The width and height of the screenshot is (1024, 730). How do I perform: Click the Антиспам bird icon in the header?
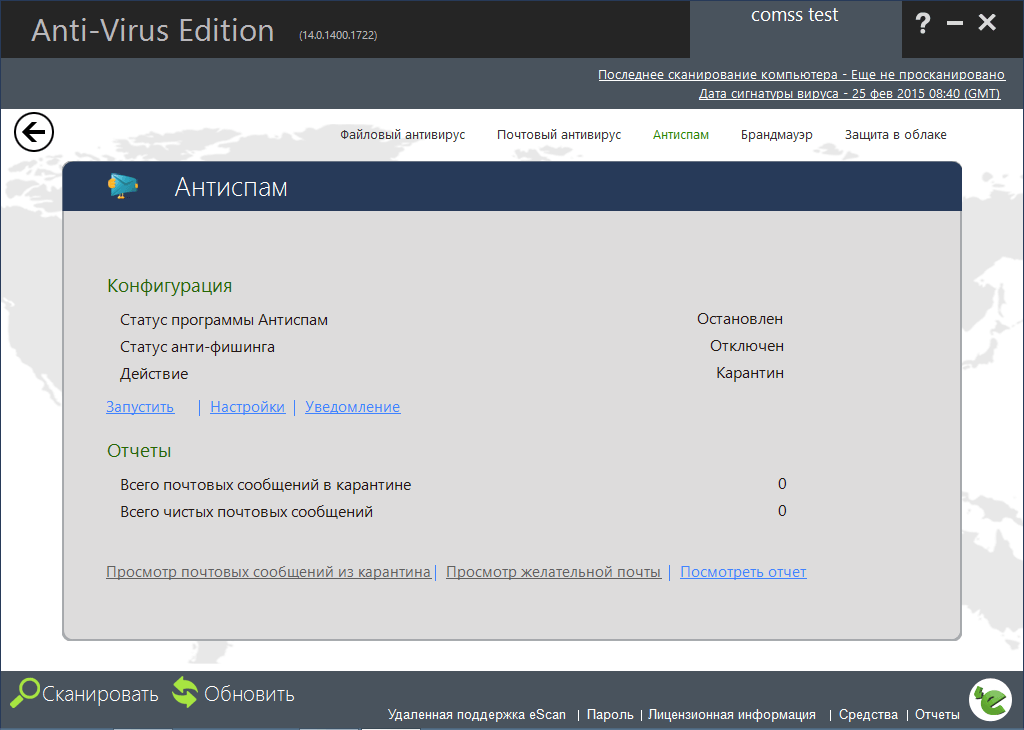(x=122, y=185)
